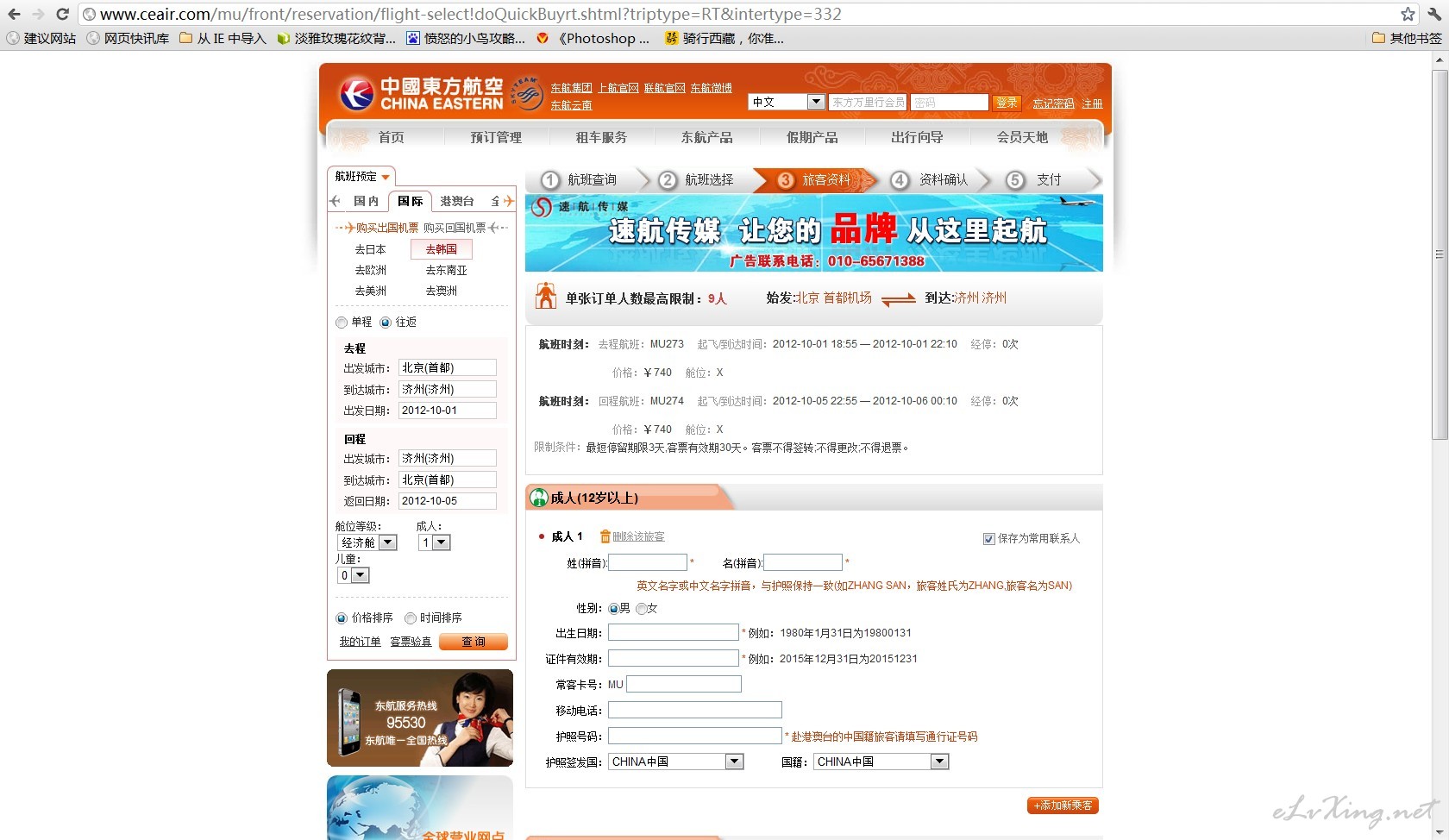Open 淡雅玫瑰花纹背 bookmark
Screen dimensions: 1449x840
tap(336, 38)
